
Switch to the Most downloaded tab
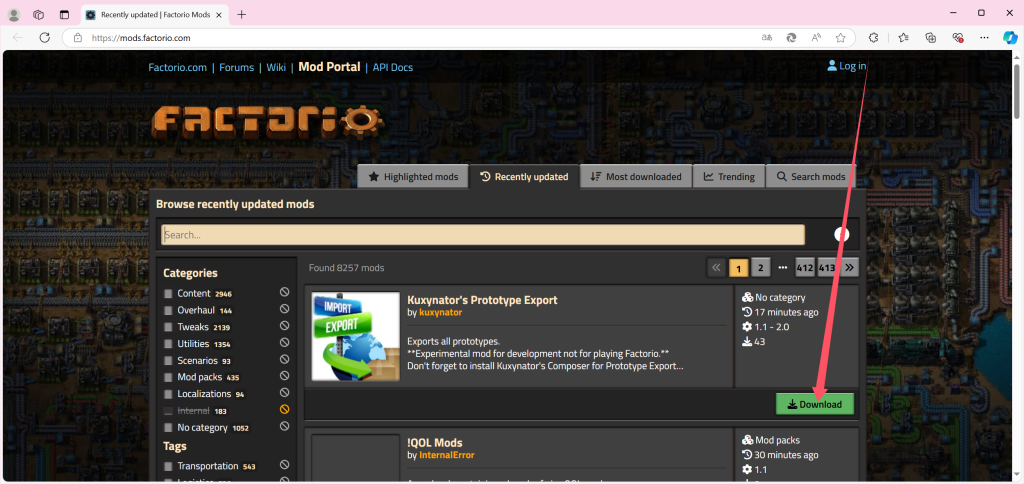tap(636, 177)
